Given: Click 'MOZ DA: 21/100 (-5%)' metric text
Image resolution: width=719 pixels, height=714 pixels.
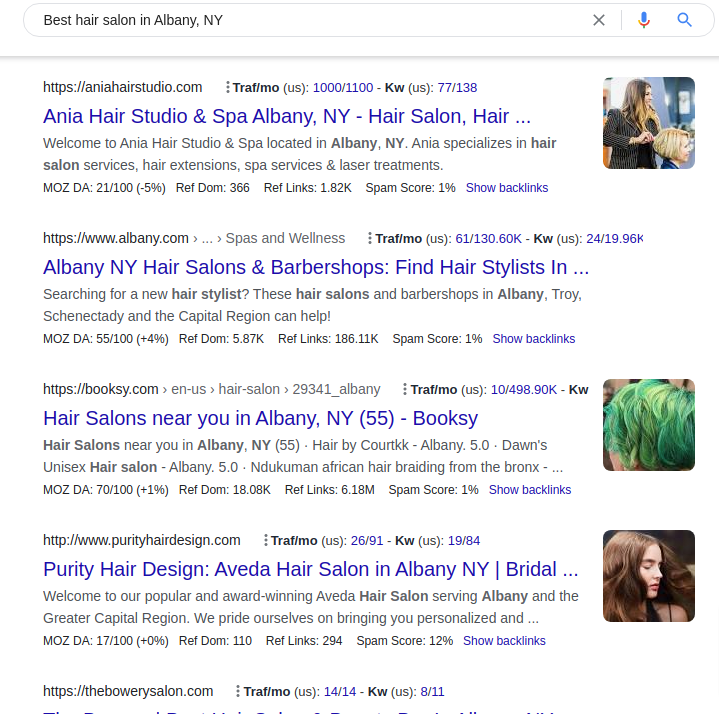Looking at the screenshot, I should (x=104, y=188).
